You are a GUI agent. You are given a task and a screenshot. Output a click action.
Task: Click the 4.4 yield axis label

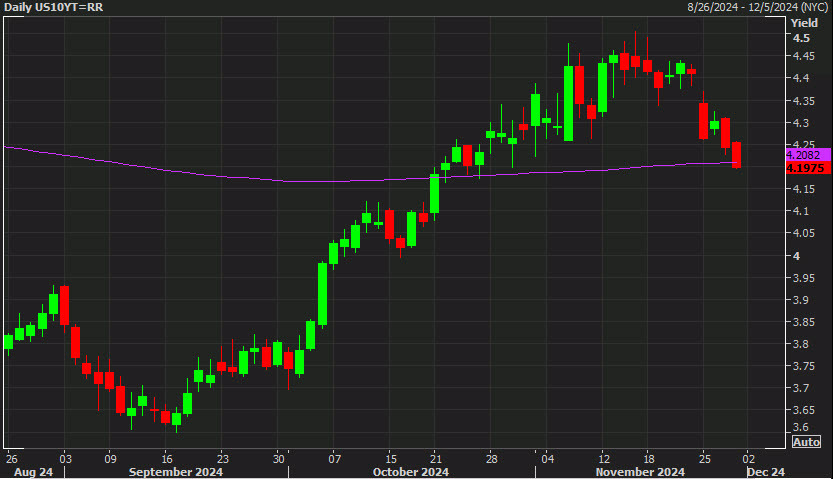click(801, 78)
